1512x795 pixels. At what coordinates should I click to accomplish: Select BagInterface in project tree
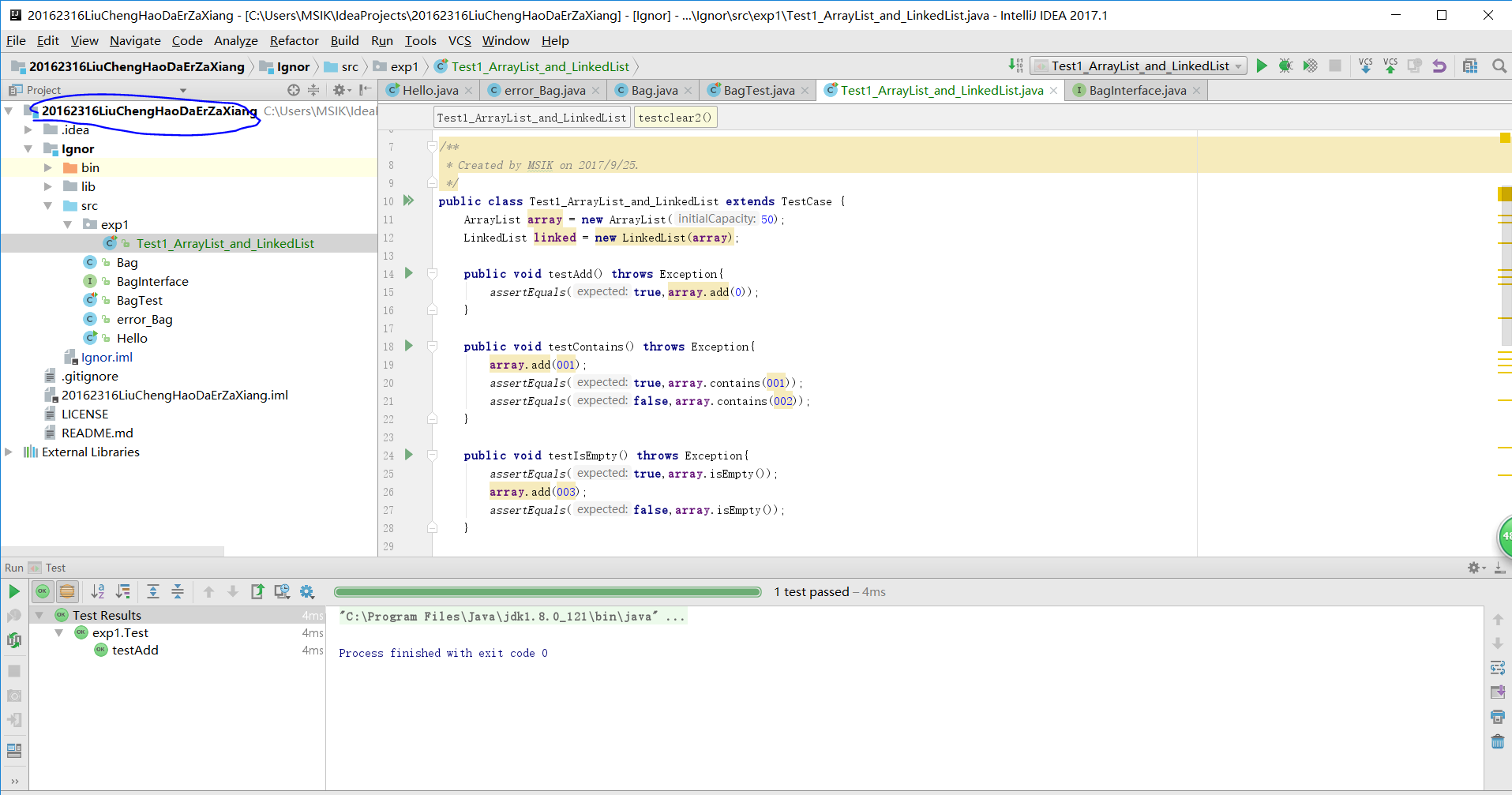click(x=152, y=281)
